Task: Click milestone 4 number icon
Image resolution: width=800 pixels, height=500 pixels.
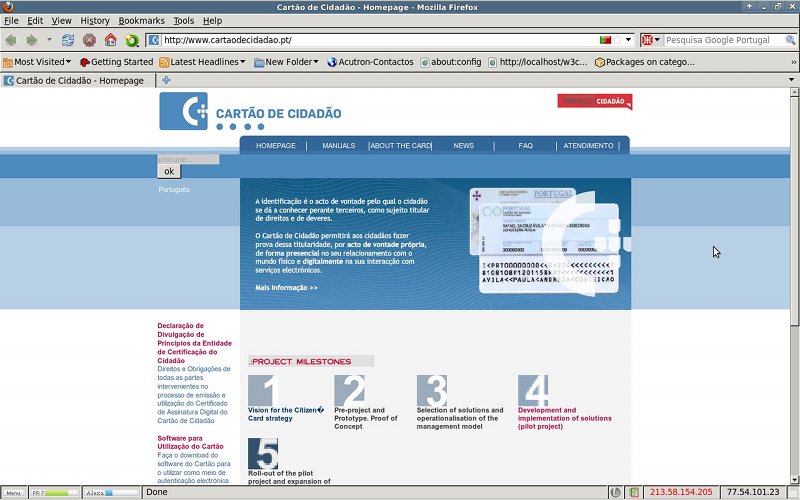Action: [533, 390]
